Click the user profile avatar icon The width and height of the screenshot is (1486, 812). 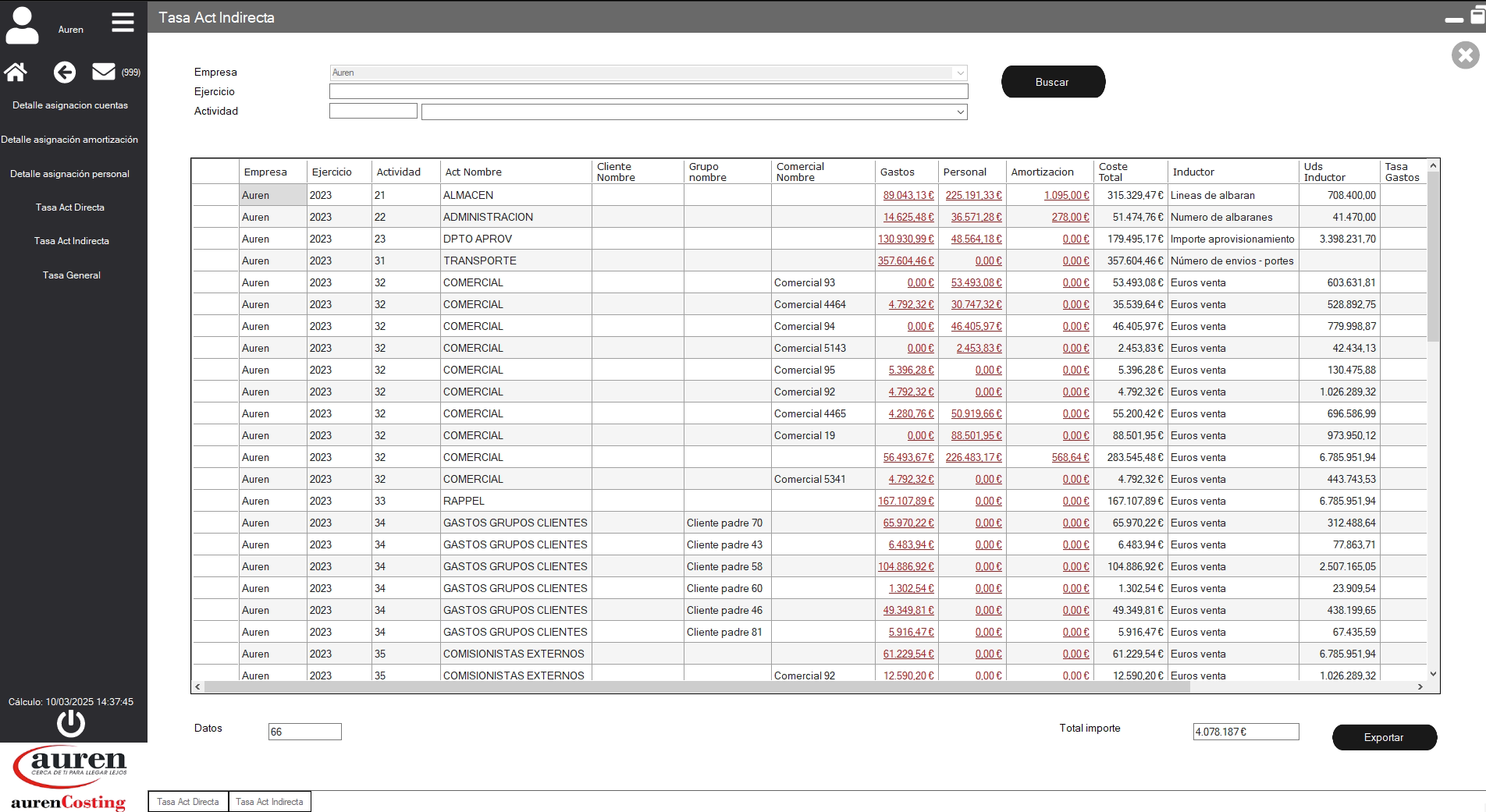tap(22, 25)
